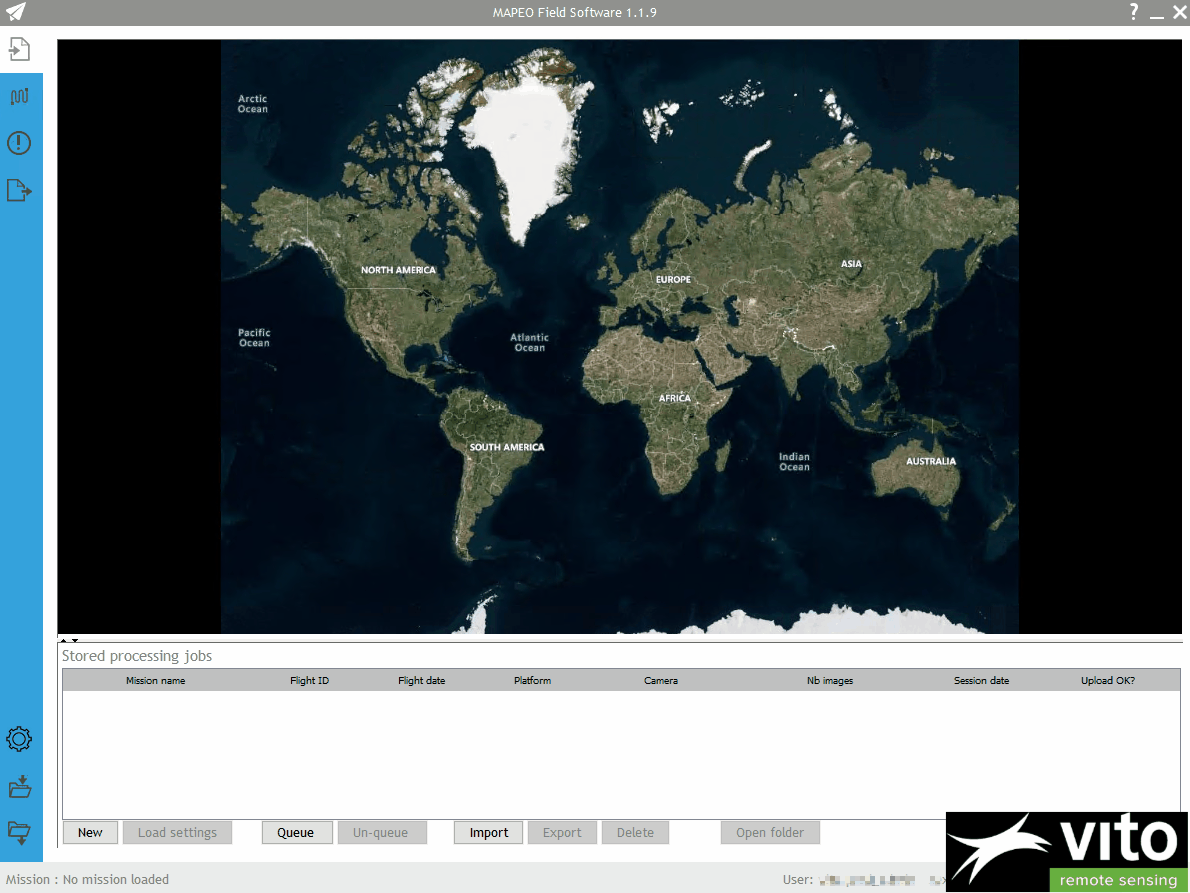Click the folder with outgoing arrow icon
The height and width of the screenshot is (893, 1190).
19,831
